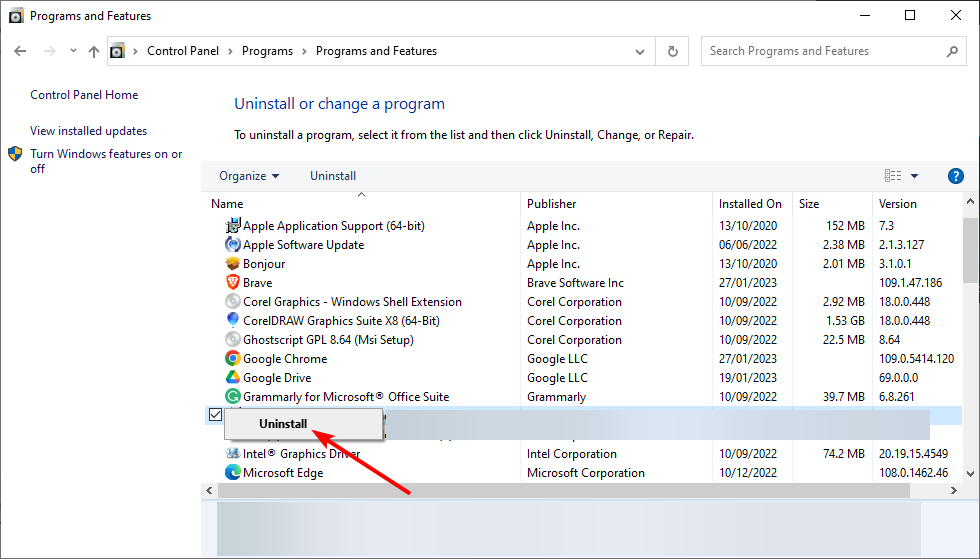This screenshot has height=559, width=980.
Task: Navigate to Control Panel breadcrumb
Action: 183,51
